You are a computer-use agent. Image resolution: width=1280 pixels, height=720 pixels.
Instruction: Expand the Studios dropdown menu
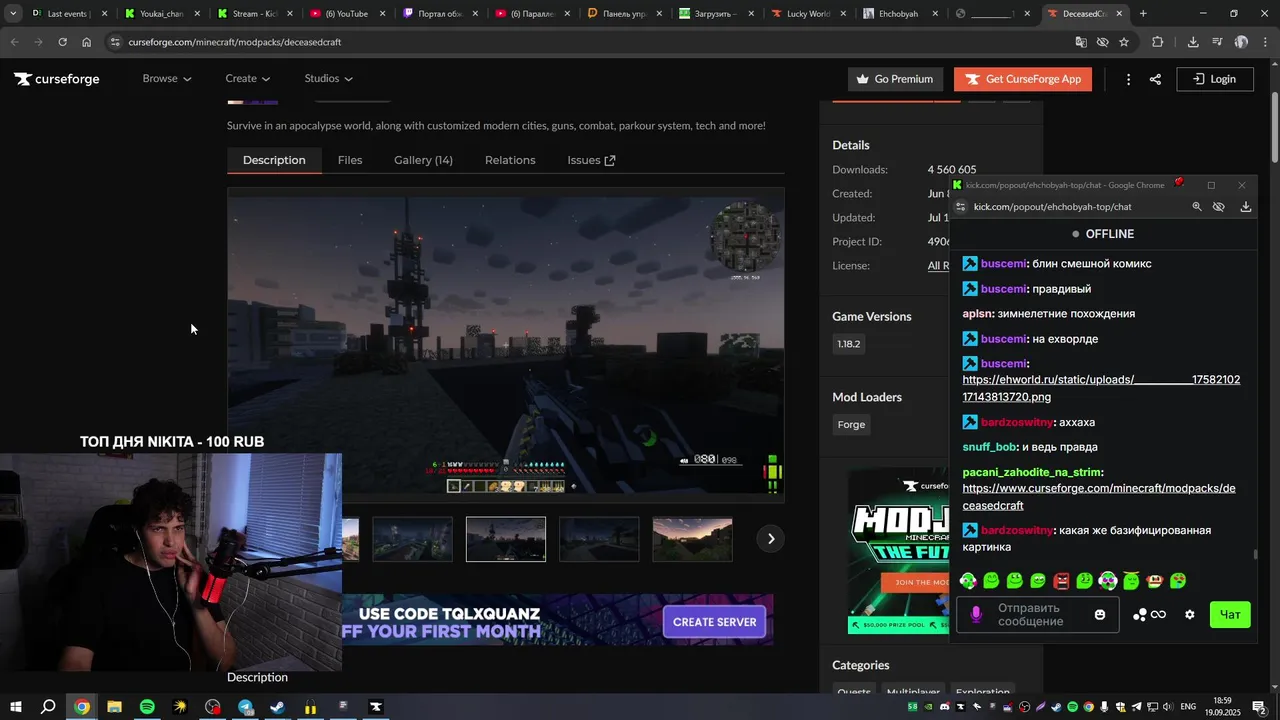tap(329, 79)
